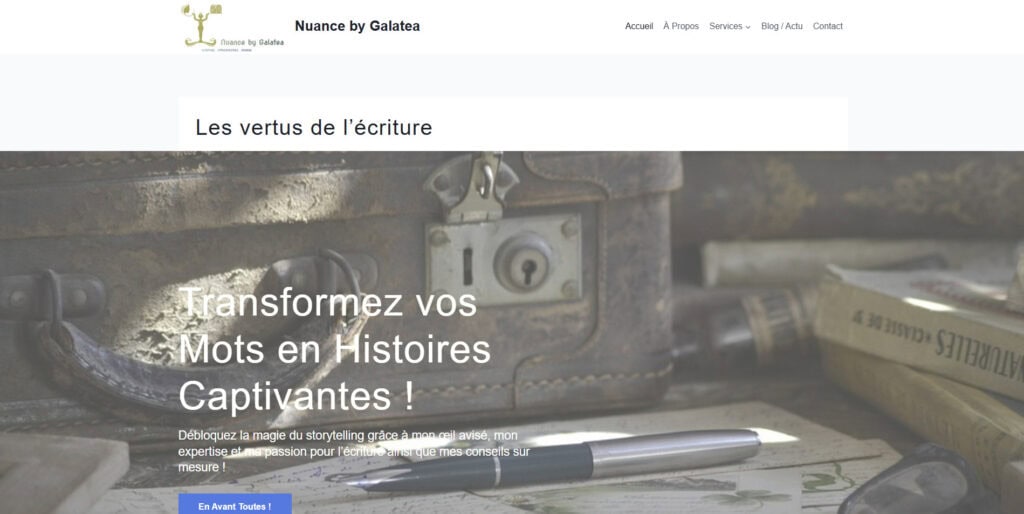The image size is (1024, 514).
Task: Click the suitcase keyhole lock in the photo
Action: tap(524, 261)
